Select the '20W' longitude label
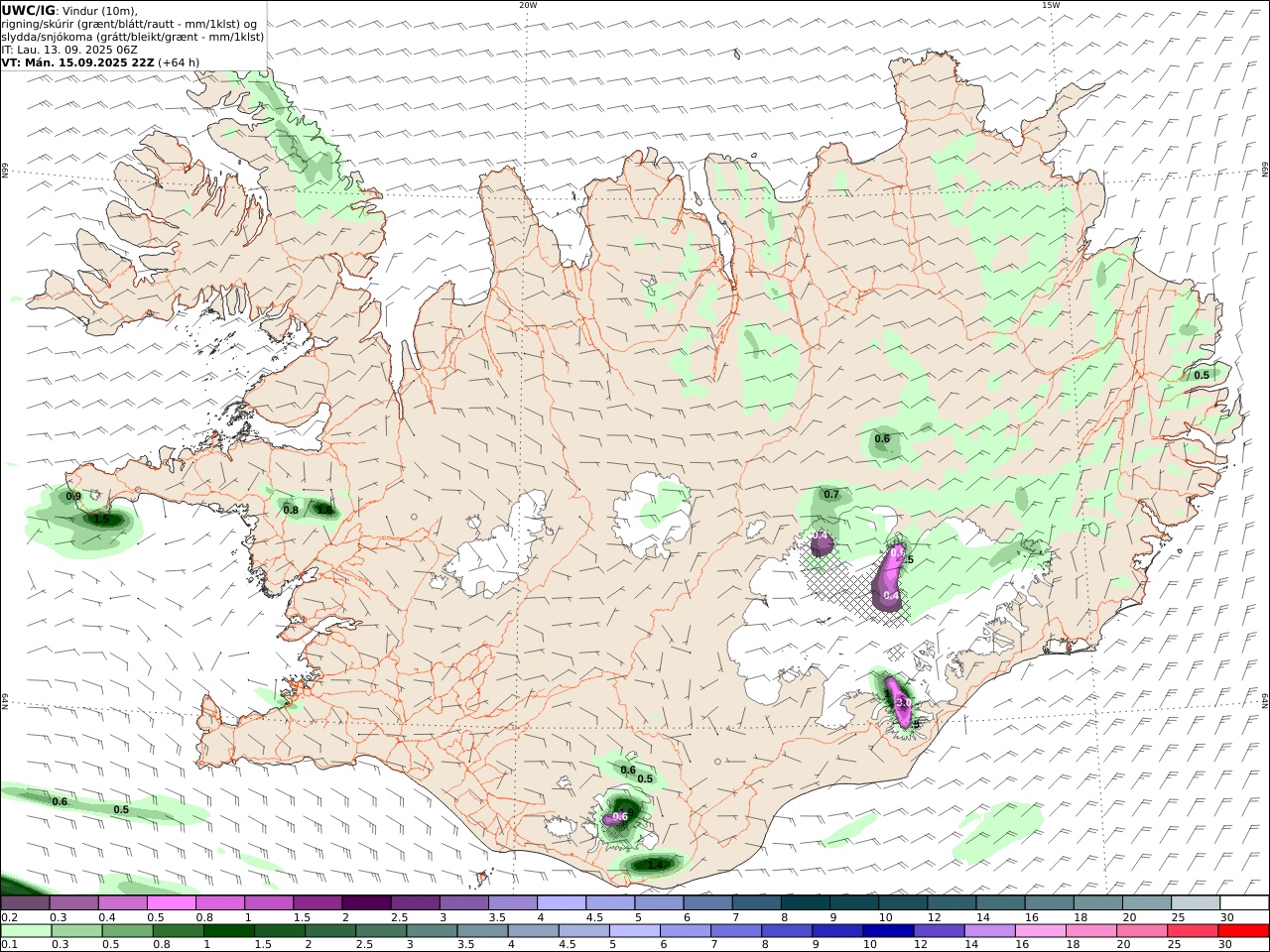 pyautogui.click(x=528, y=5)
